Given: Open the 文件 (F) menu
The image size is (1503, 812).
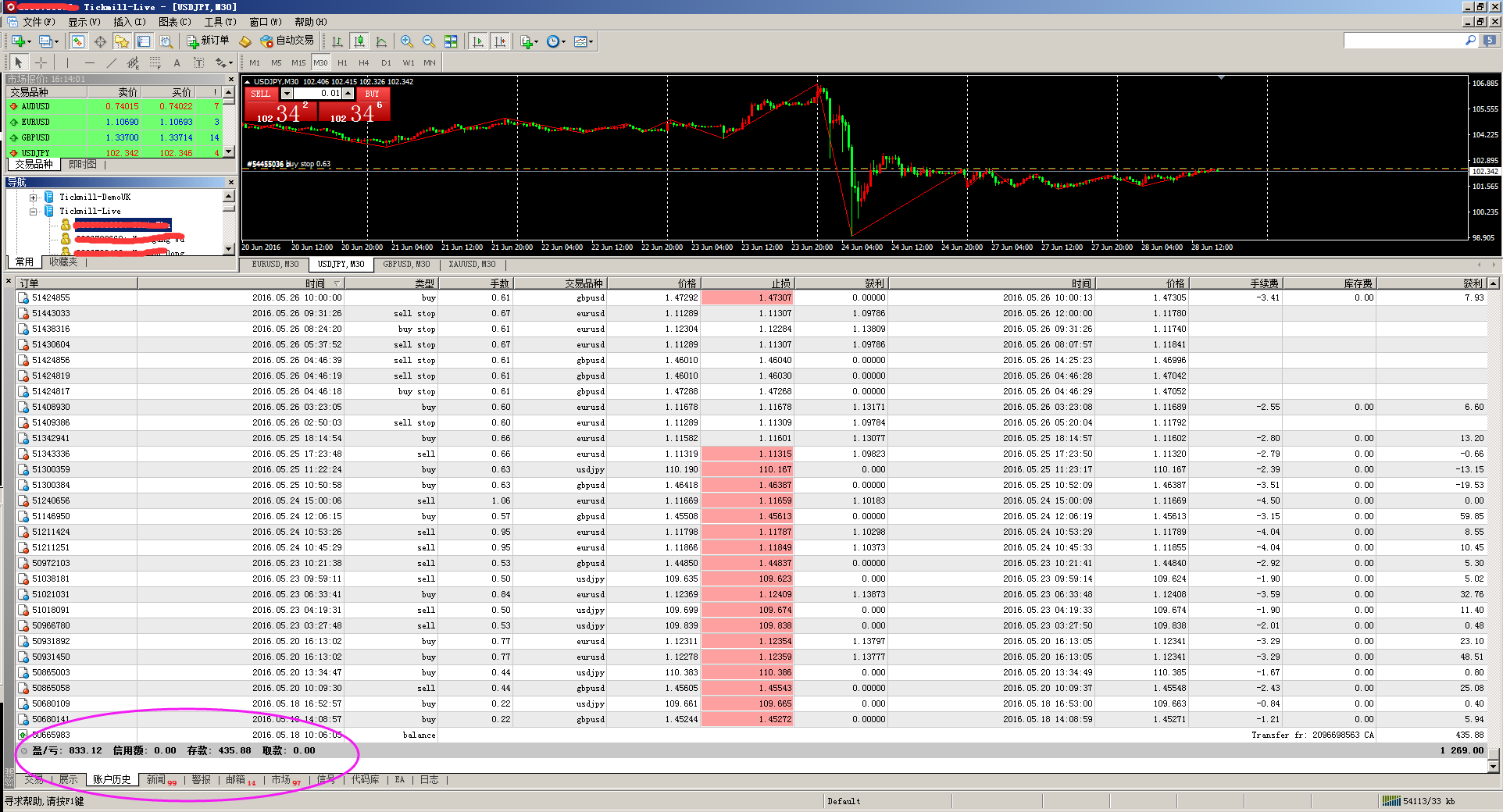Looking at the screenshot, I should pyautogui.click(x=38, y=22).
